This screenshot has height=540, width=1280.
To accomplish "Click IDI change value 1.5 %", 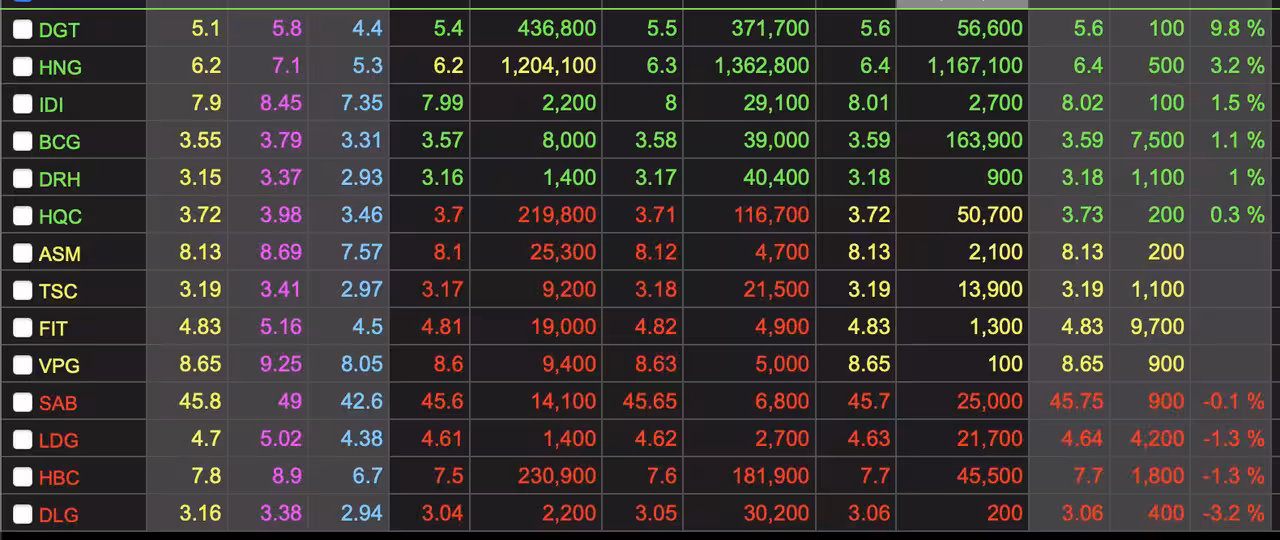I will (1237, 103).
